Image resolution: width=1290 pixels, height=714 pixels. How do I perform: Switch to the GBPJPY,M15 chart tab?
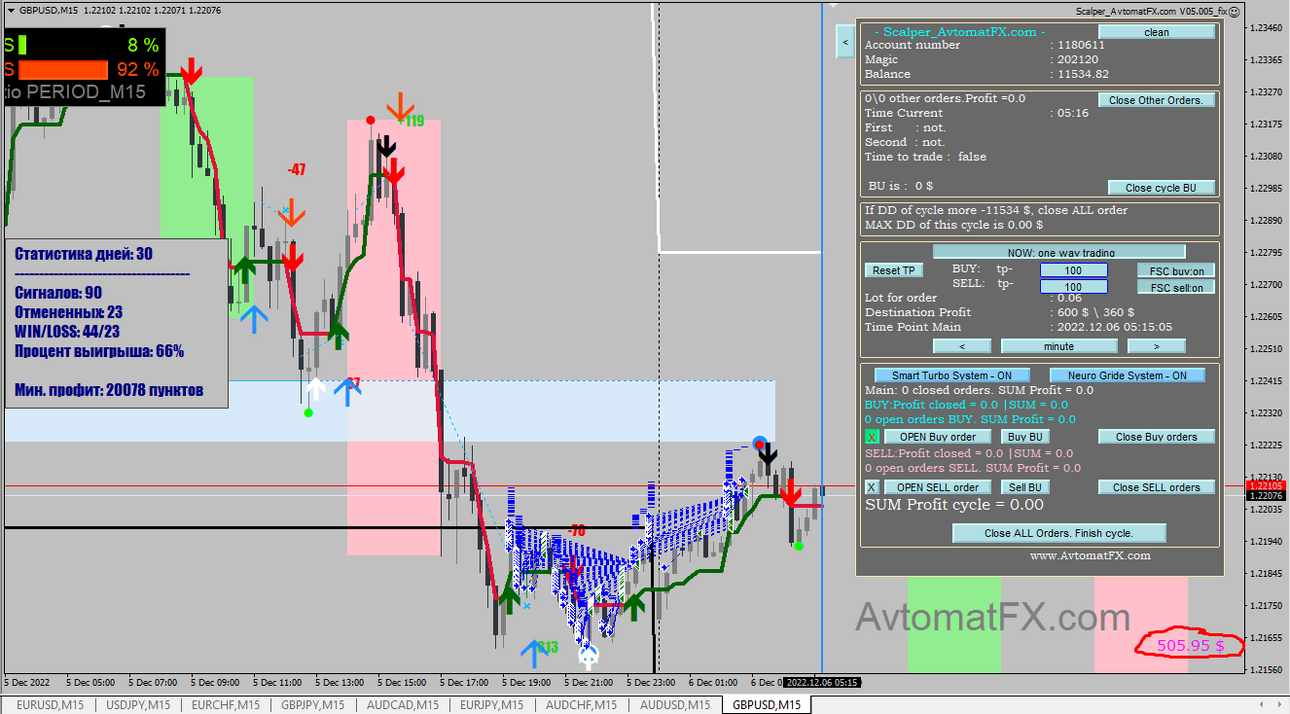coord(313,705)
